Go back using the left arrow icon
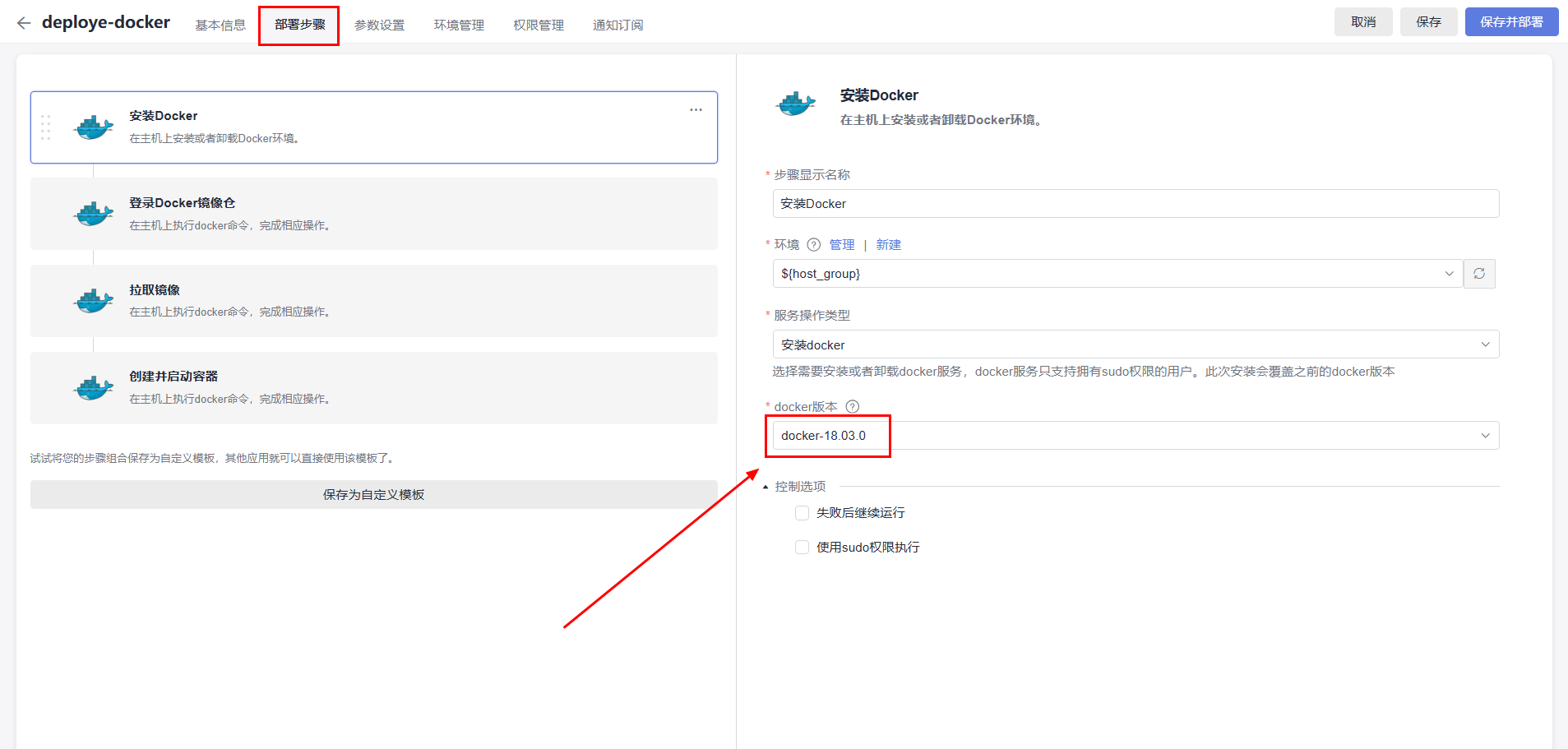Screen dimensions: 1568x749 tap(24, 23)
